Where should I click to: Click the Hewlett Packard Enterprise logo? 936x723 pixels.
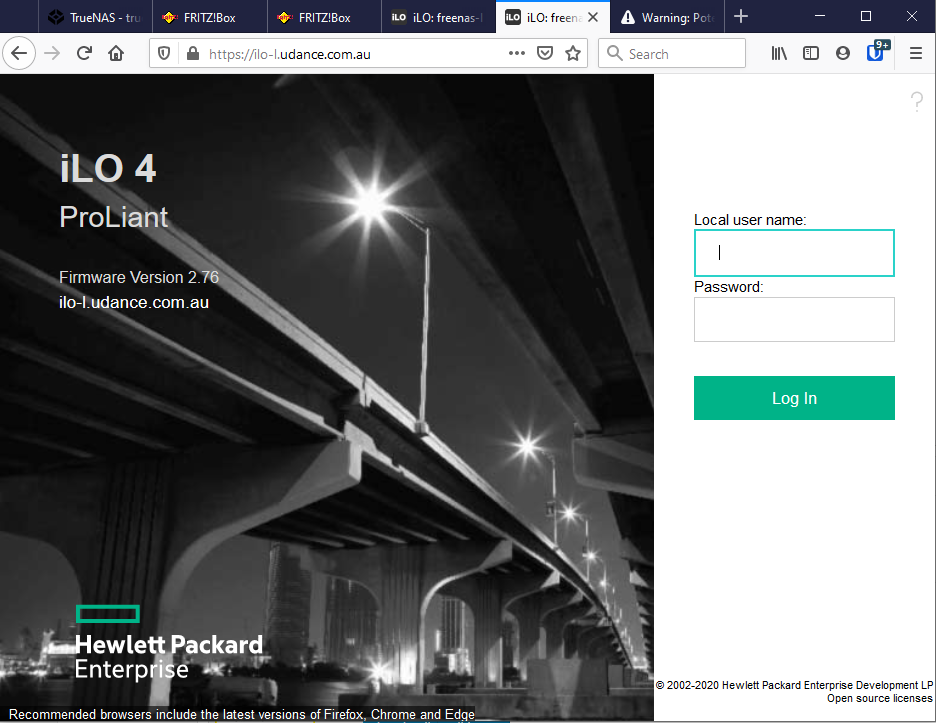[x=168, y=643]
